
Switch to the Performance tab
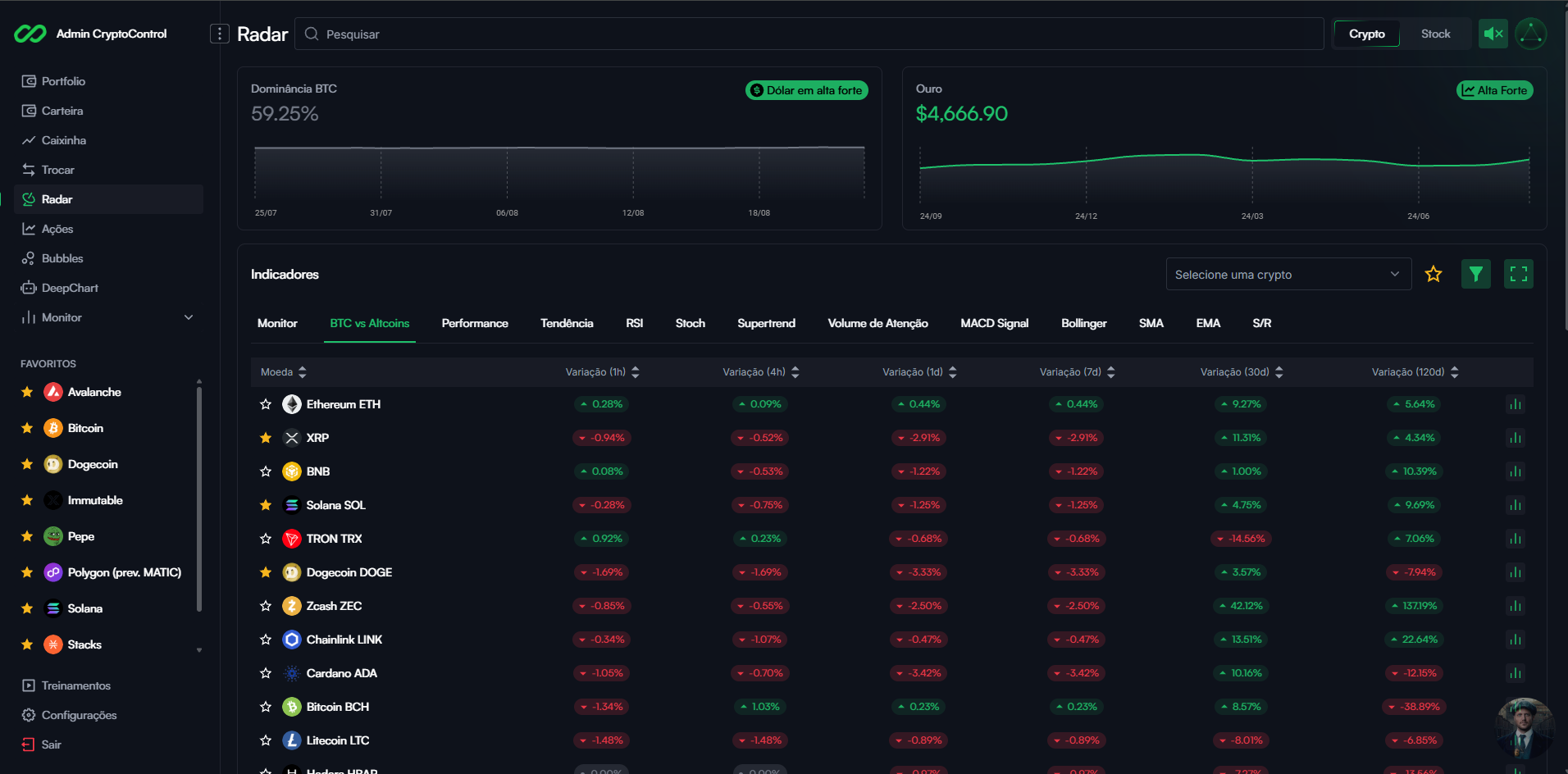click(x=475, y=323)
